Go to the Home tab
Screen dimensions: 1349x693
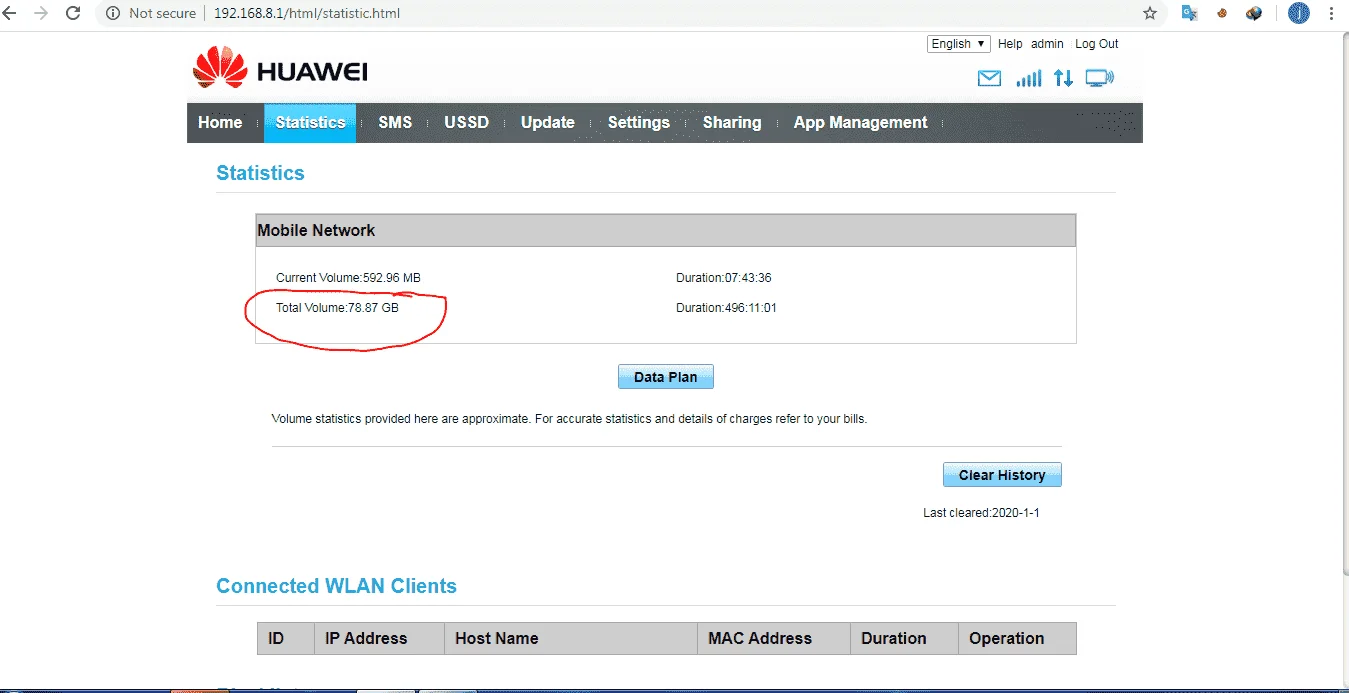pyautogui.click(x=220, y=123)
